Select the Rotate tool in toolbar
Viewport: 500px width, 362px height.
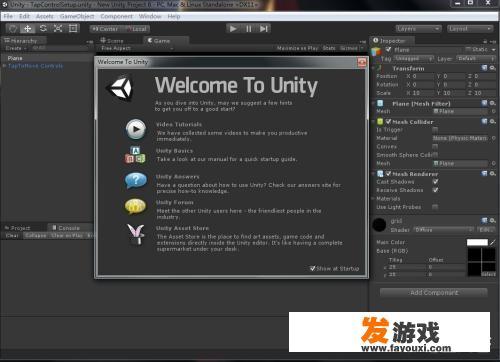(43, 29)
